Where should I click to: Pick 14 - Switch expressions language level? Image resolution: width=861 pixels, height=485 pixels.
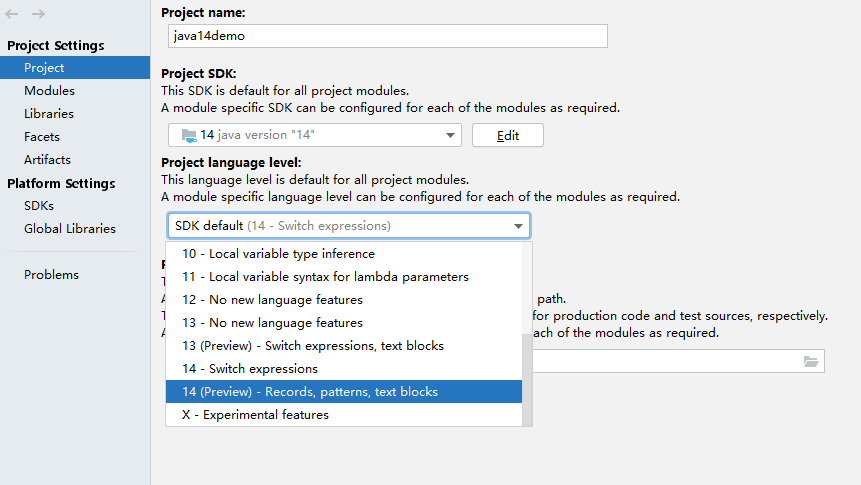[250, 369]
